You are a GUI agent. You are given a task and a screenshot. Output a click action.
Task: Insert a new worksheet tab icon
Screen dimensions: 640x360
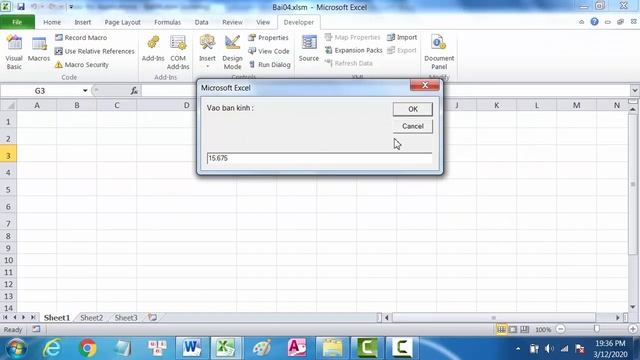(x=152, y=317)
